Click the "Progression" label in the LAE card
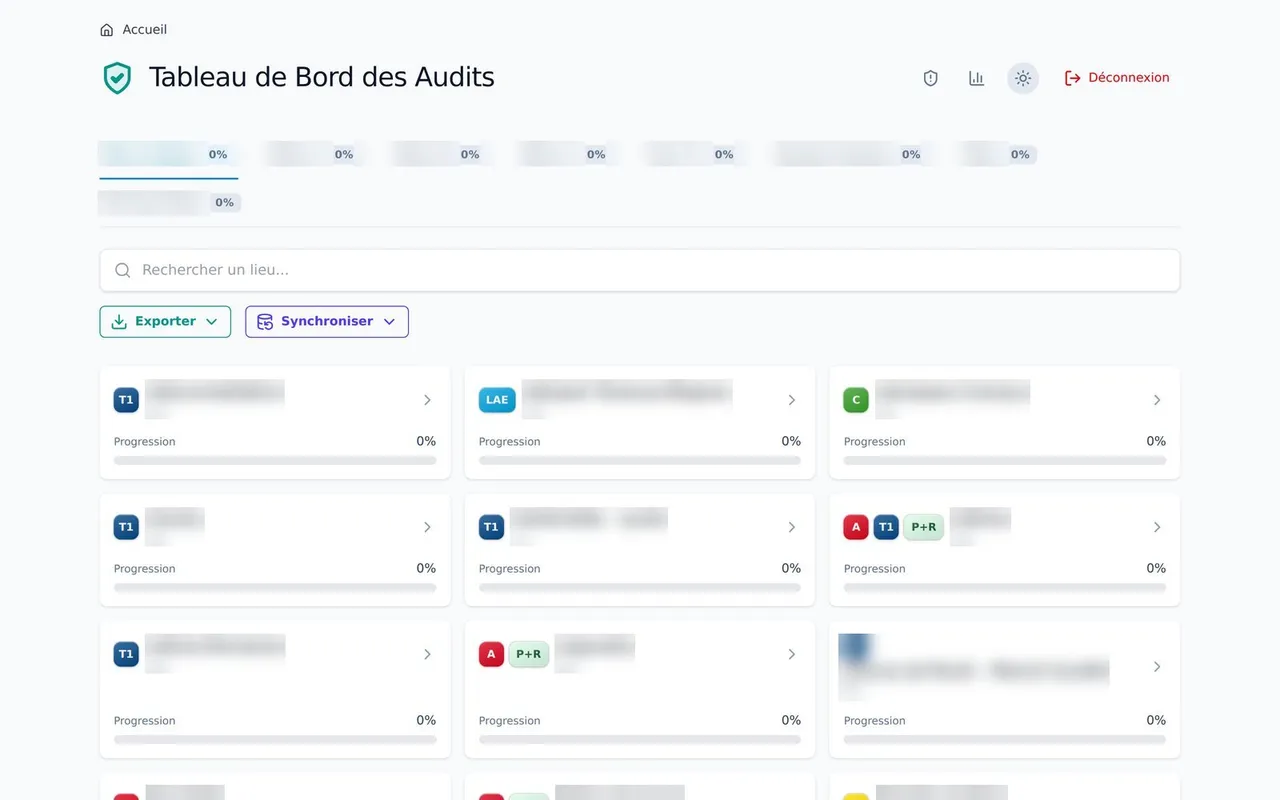 tap(510, 442)
